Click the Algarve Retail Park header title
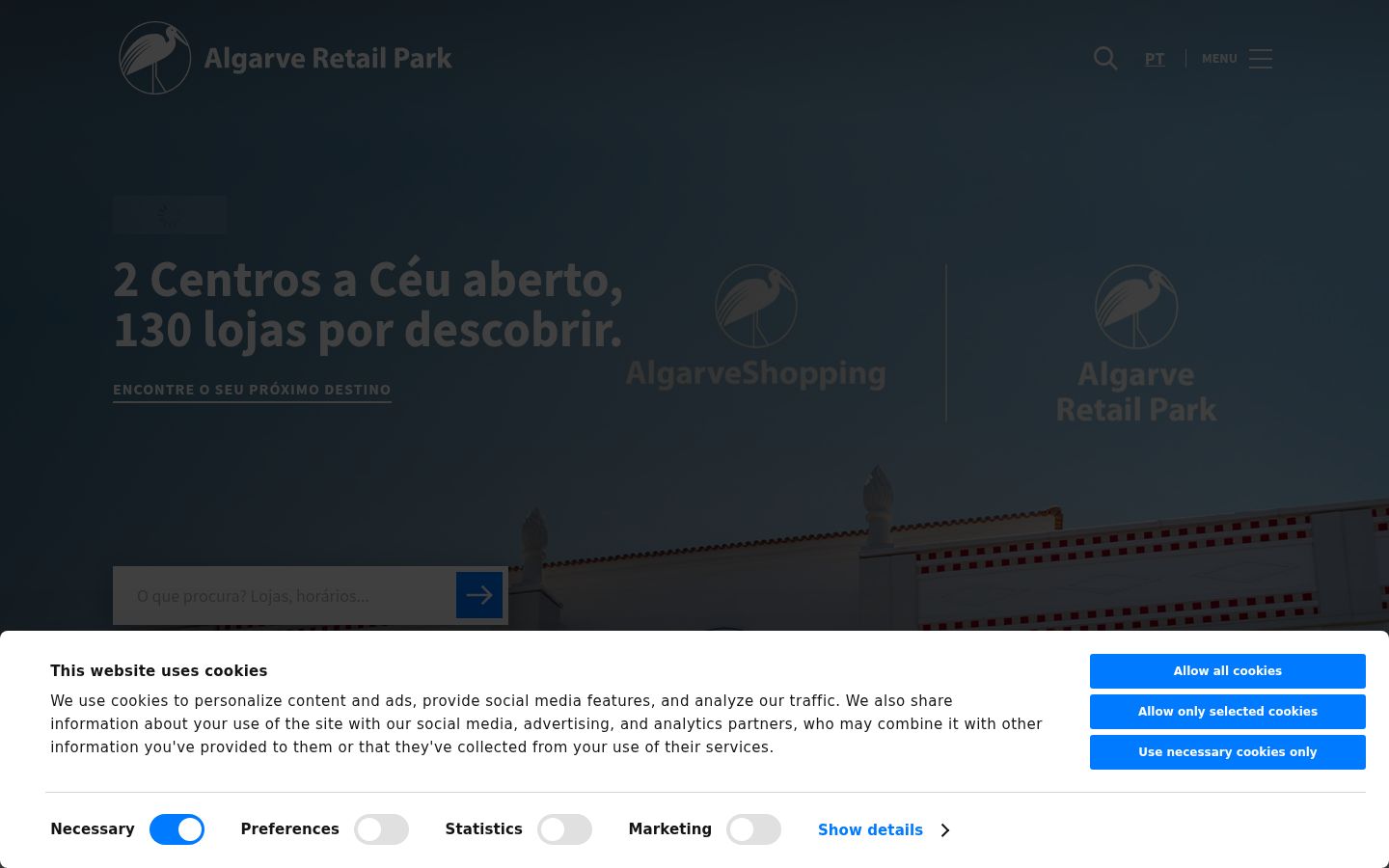 (328, 59)
